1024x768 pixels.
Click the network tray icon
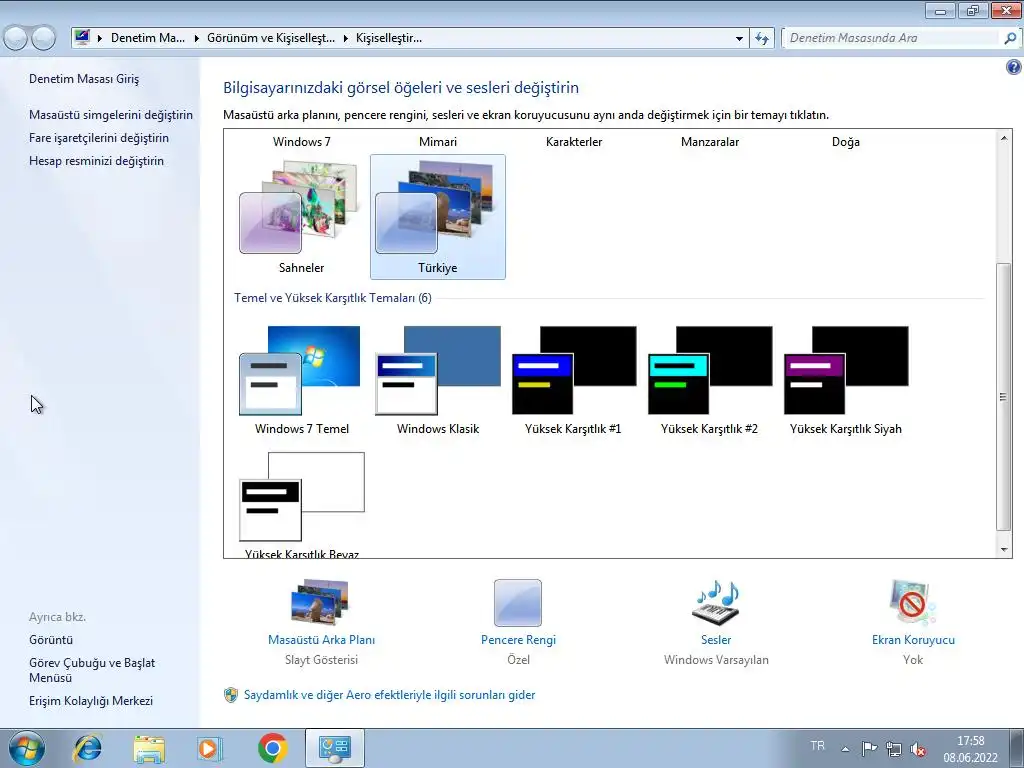click(x=893, y=749)
